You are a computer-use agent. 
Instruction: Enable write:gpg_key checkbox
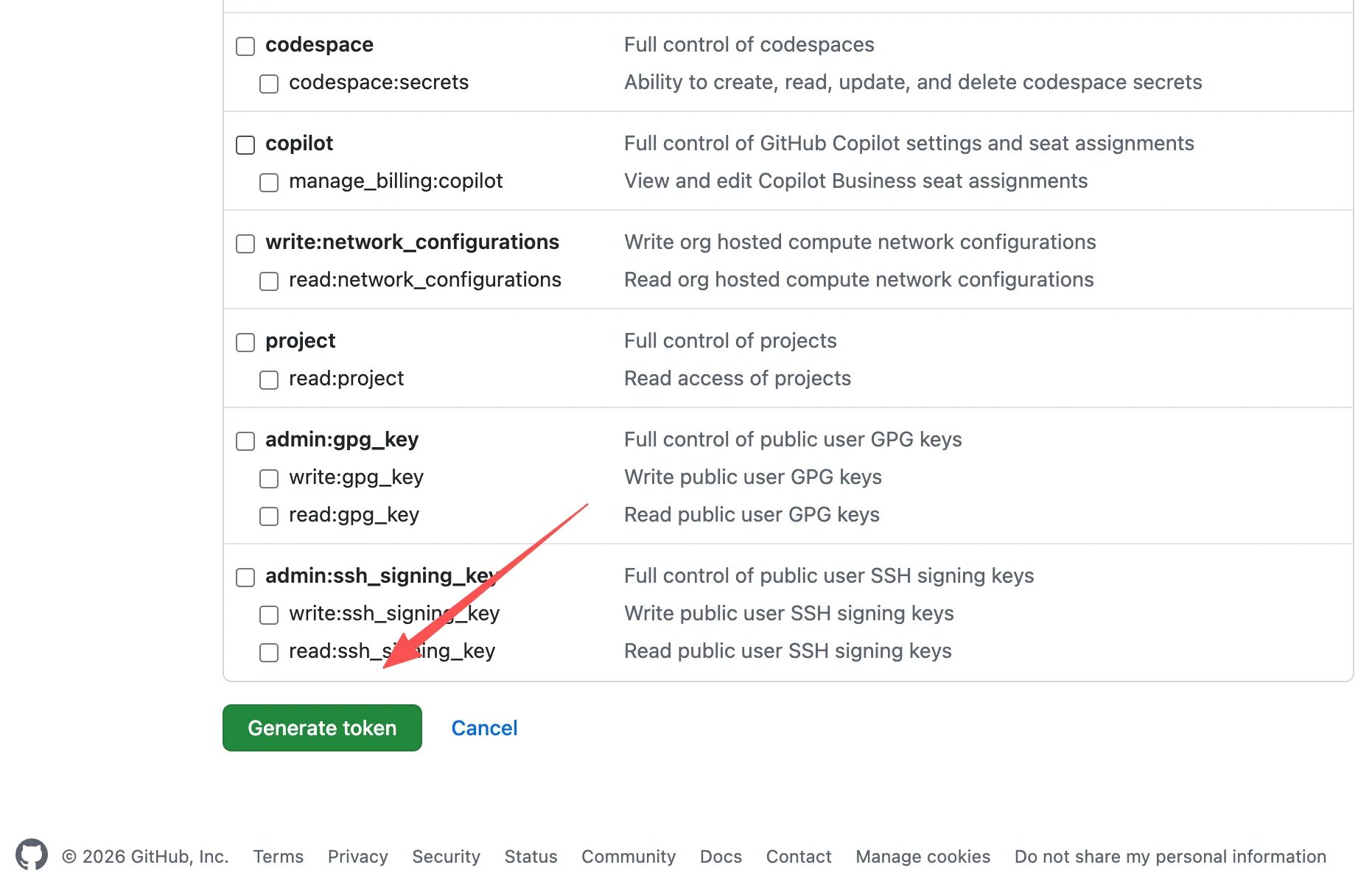[x=269, y=479]
